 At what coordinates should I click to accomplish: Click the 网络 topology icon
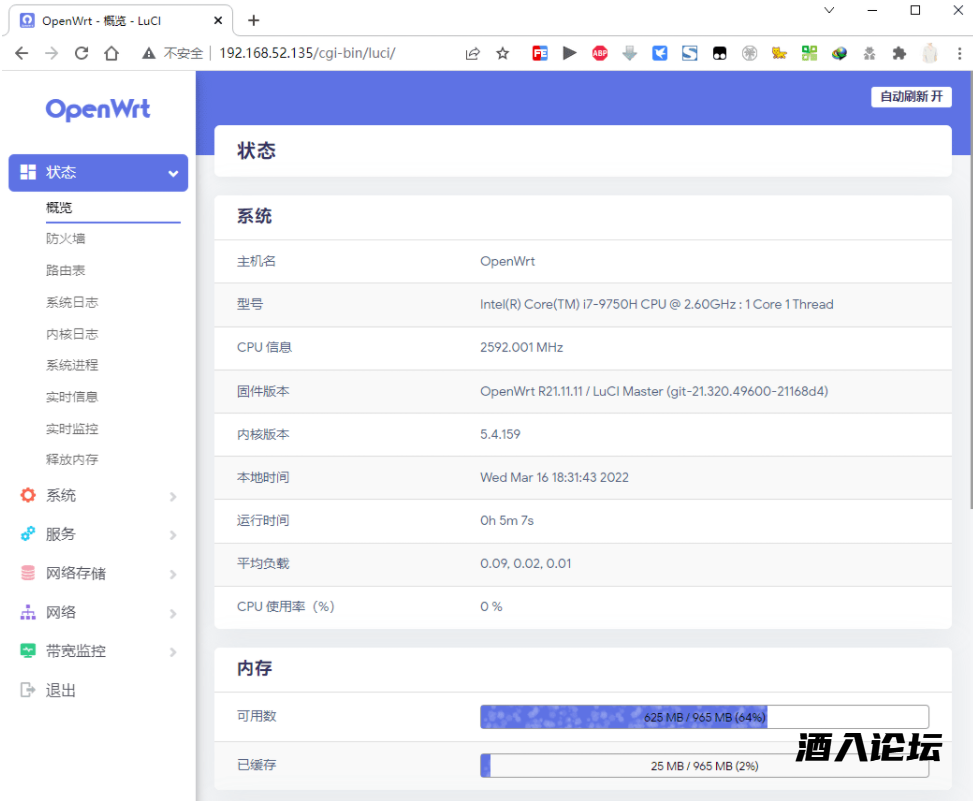pyautogui.click(x=28, y=612)
